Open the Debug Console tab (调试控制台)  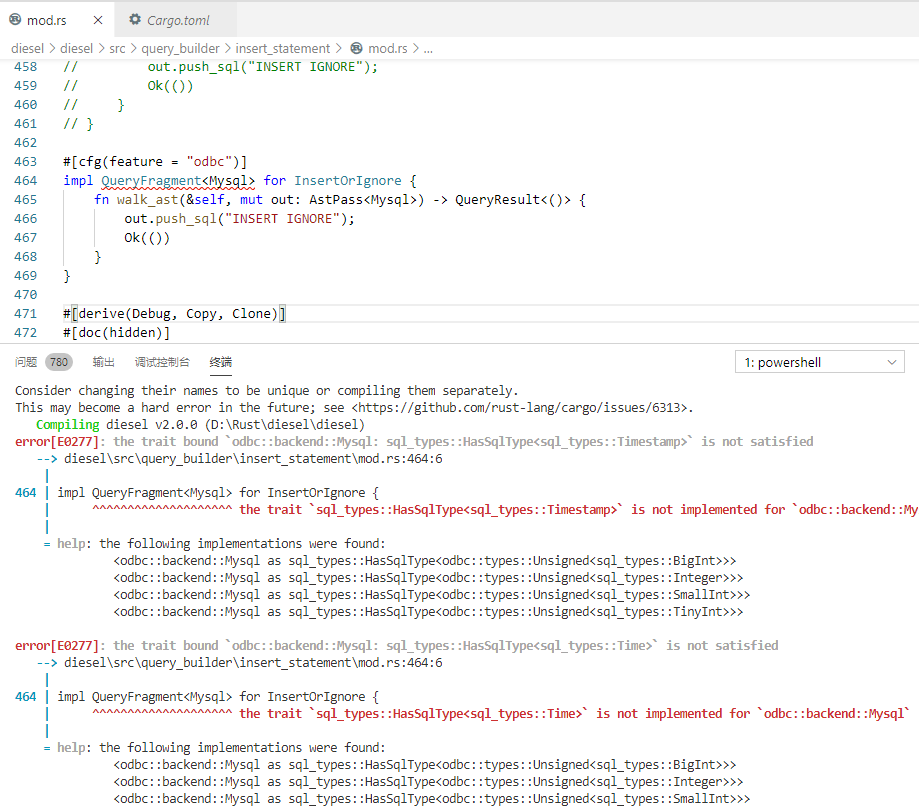tap(162, 362)
